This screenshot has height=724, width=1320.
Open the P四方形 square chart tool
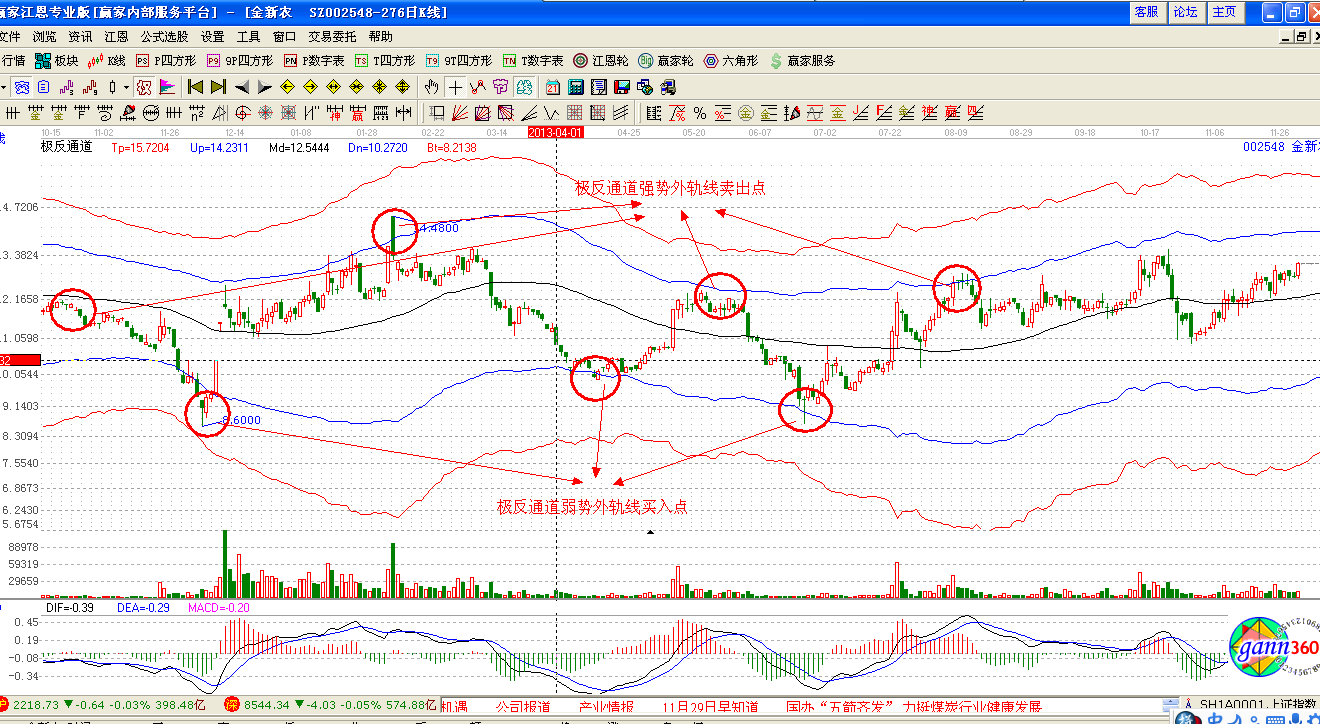(x=165, y=61)
